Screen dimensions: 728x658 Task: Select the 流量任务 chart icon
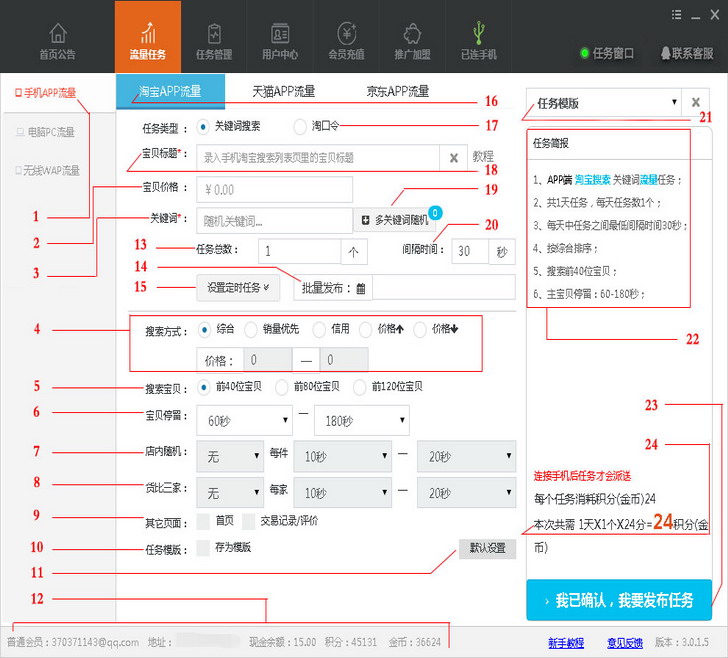click(x=148, y=33)
